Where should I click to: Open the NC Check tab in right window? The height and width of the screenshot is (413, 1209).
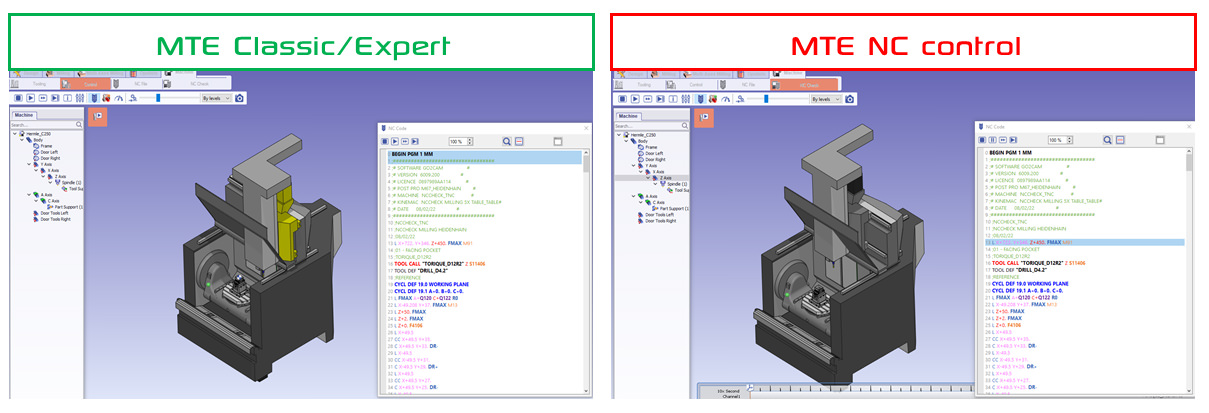pyautogui.click(x=808, y=84)
